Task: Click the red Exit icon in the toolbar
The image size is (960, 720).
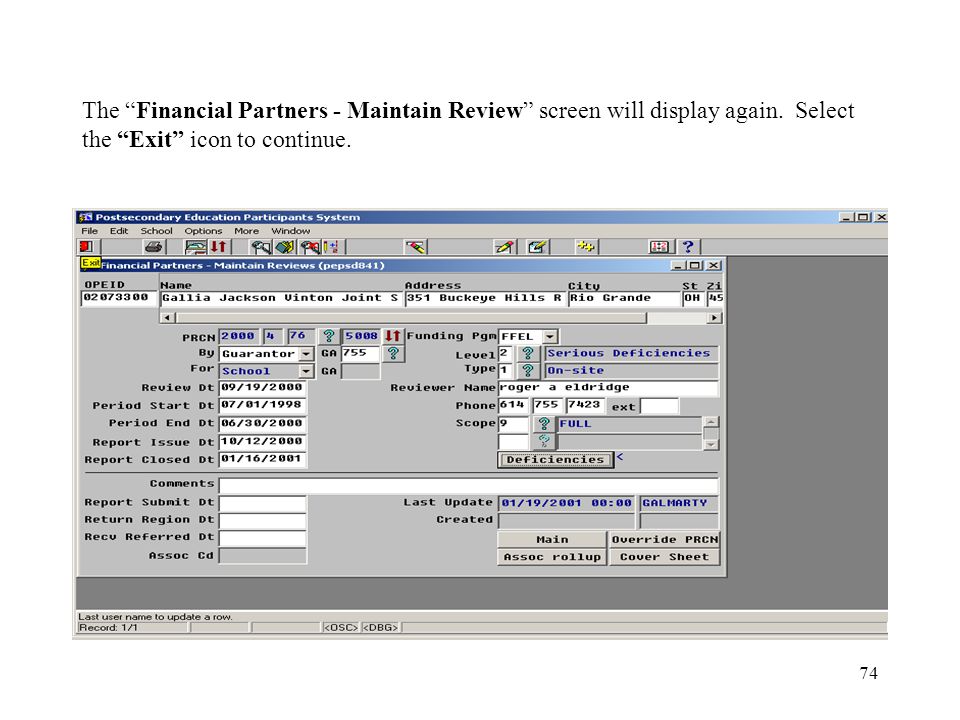Action: click(86, 247)
